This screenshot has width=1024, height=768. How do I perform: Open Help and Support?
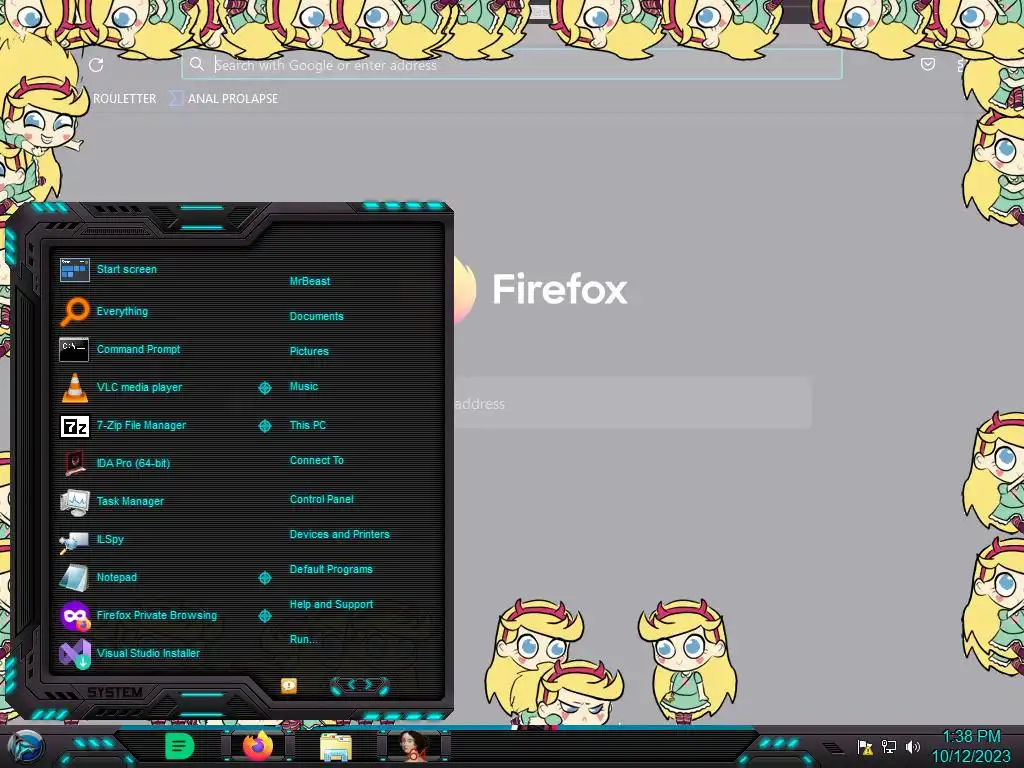(331, 605)
